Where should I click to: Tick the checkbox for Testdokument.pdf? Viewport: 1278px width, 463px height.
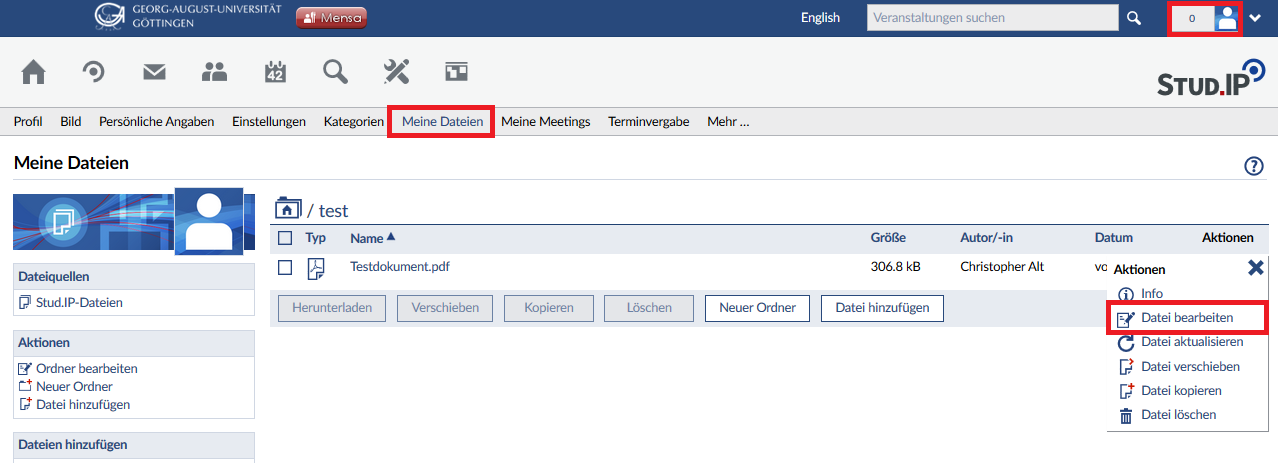click(285, 267)
